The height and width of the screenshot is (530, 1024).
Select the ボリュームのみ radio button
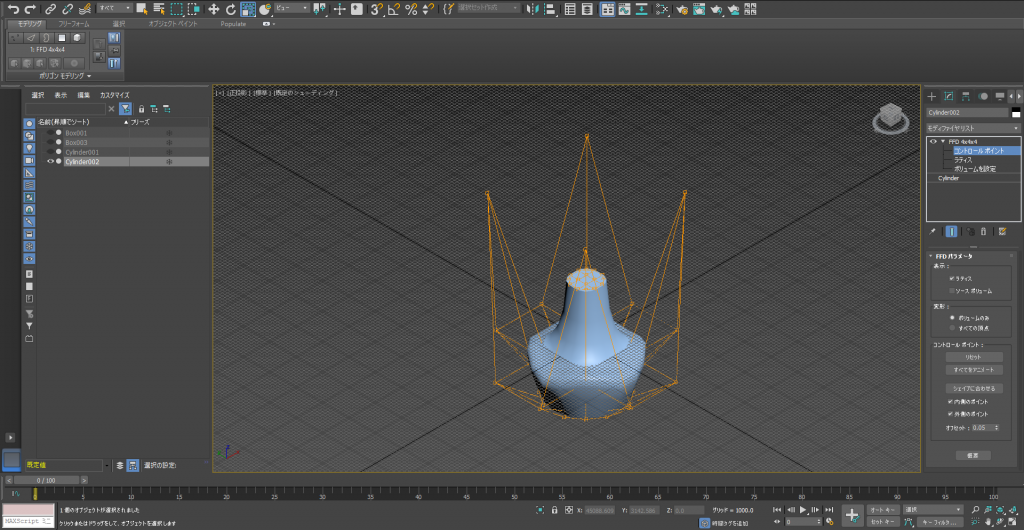point(952,317)
